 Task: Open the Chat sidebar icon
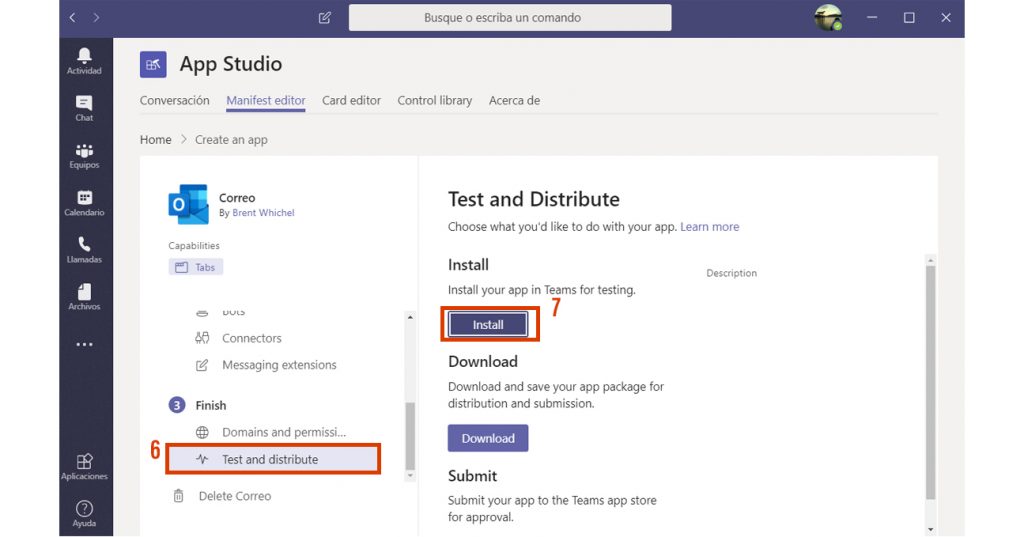84,108
